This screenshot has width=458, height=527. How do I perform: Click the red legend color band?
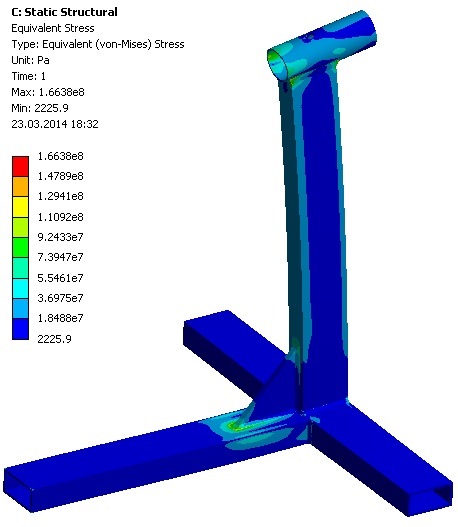click(20, 166)
